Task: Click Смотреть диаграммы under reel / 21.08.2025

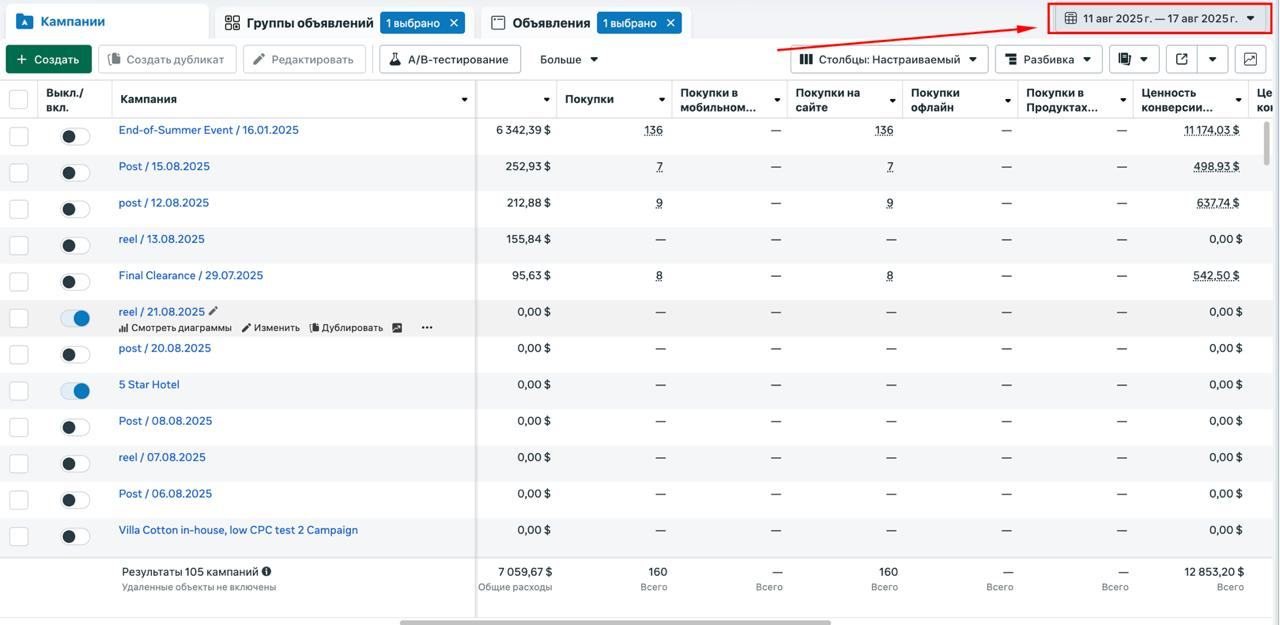Action: (175, 328)
